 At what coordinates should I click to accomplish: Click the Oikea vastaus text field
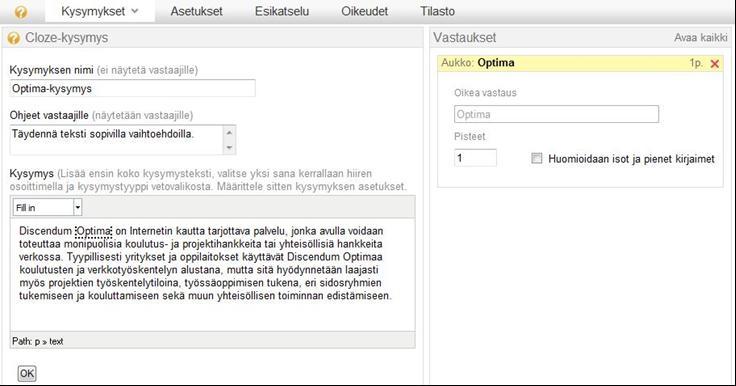point(556,114)
